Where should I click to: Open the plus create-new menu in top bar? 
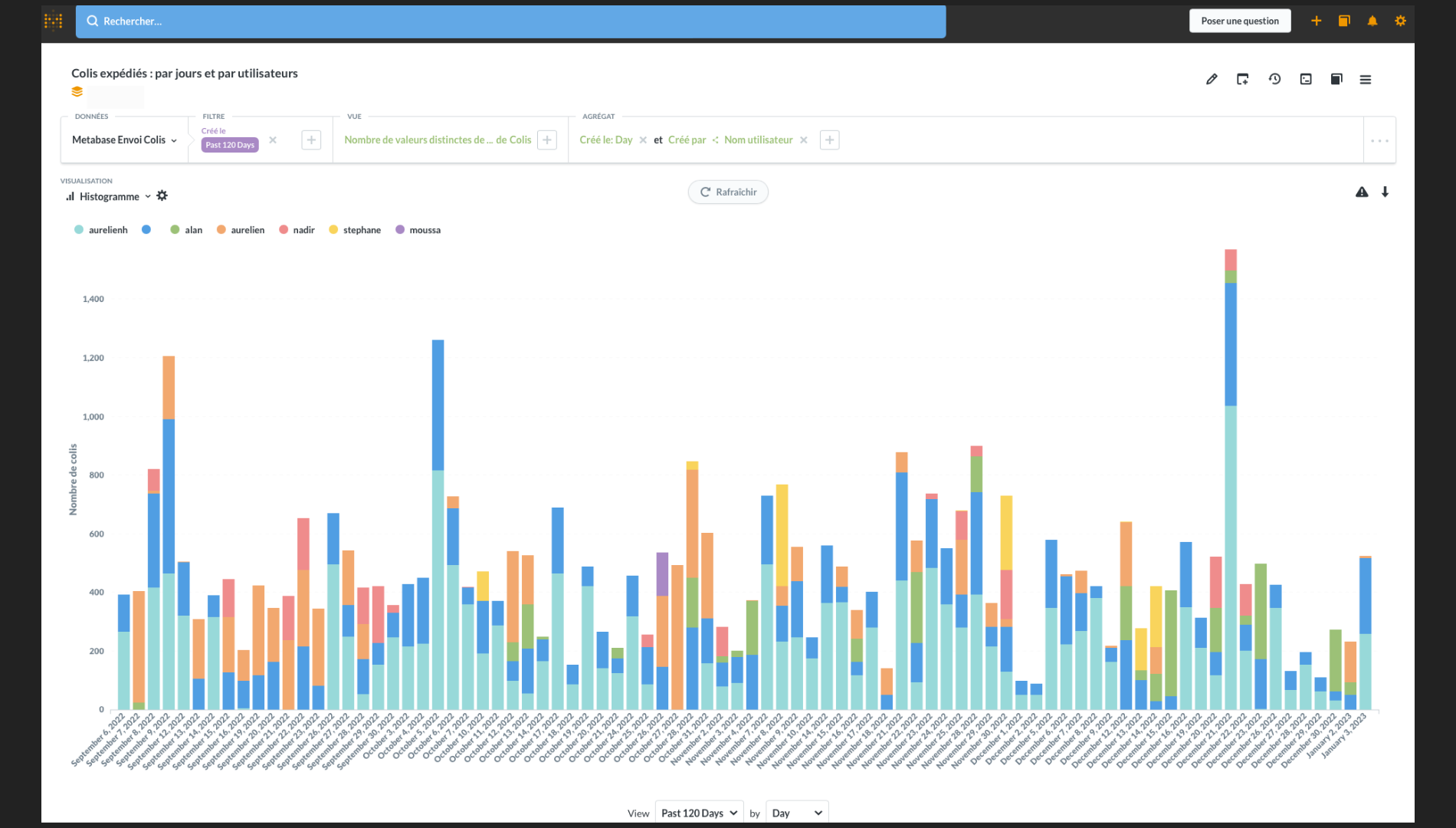pos(1317,21)
